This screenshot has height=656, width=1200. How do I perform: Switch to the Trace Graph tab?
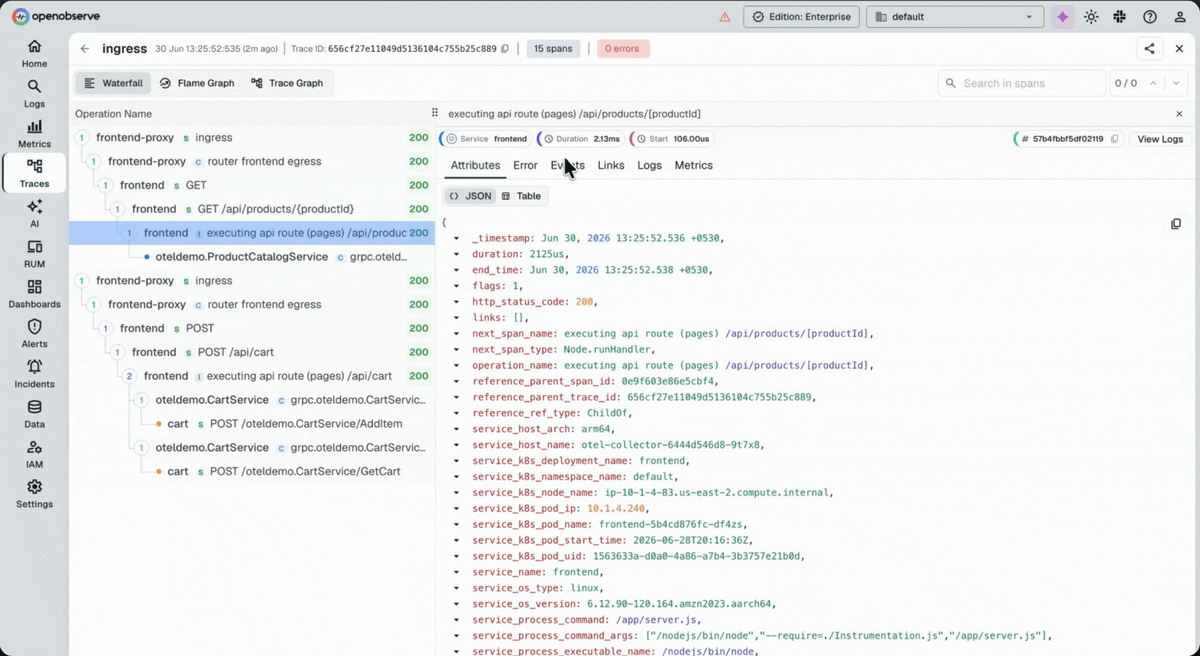point(287,83)
